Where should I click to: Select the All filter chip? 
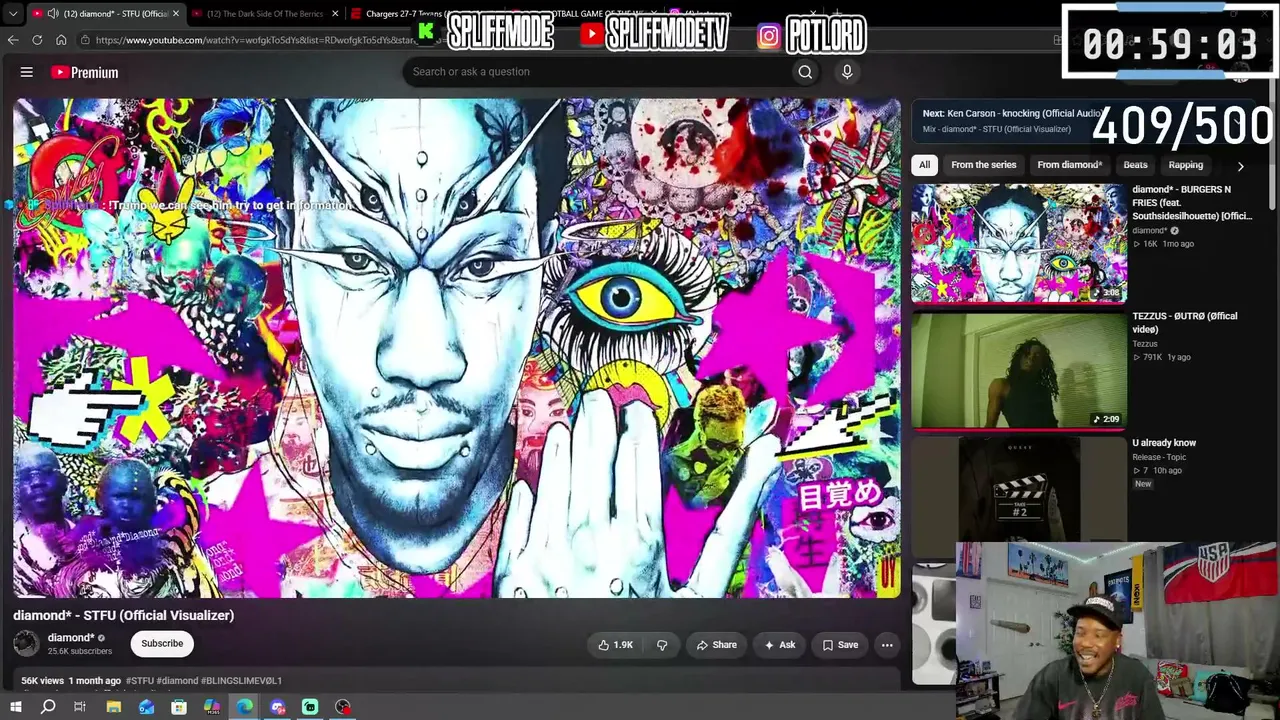(x=925, y=165)
